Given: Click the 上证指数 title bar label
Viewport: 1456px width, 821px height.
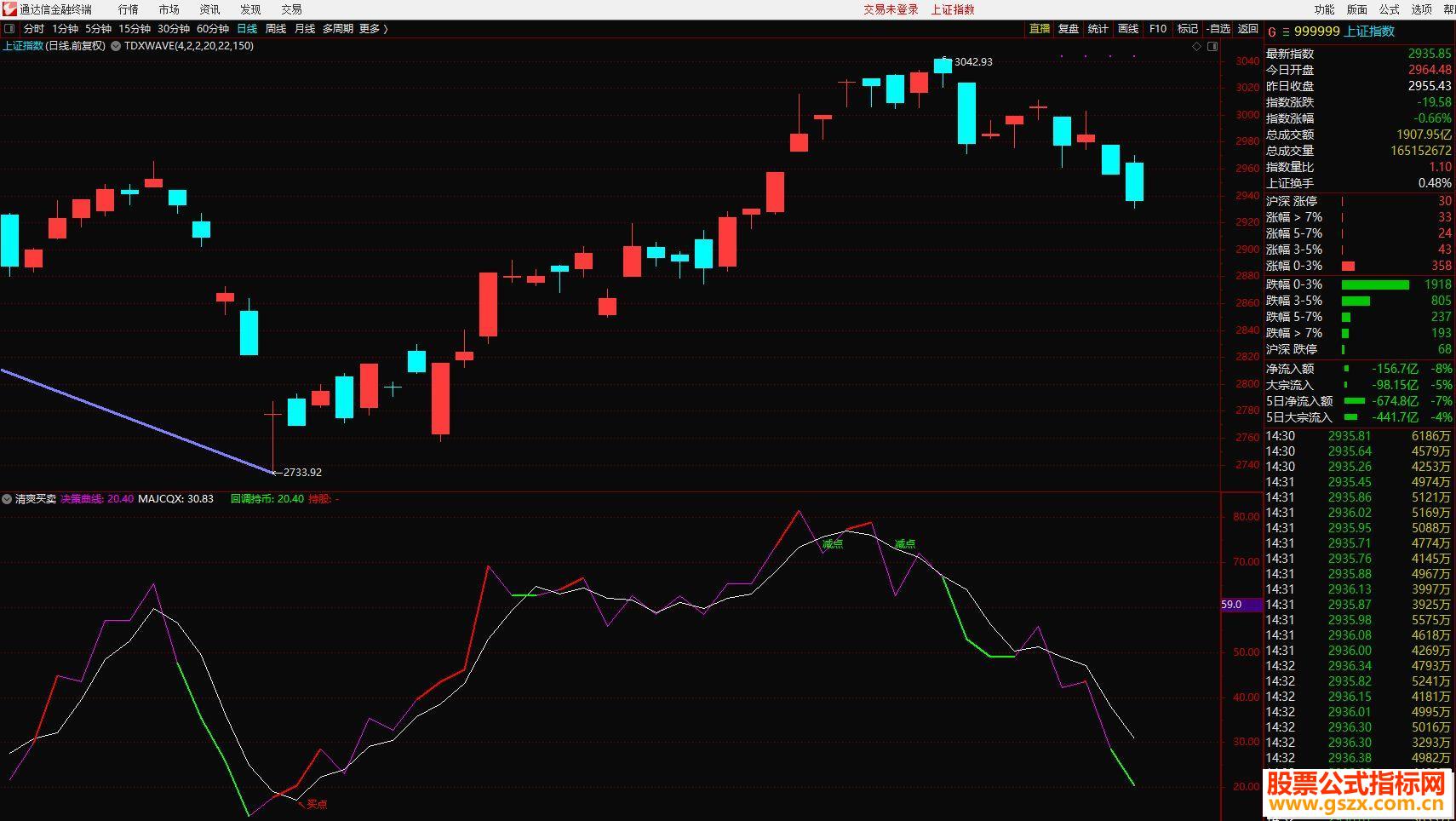Looking at the screenshot, I should coord(953,9).
